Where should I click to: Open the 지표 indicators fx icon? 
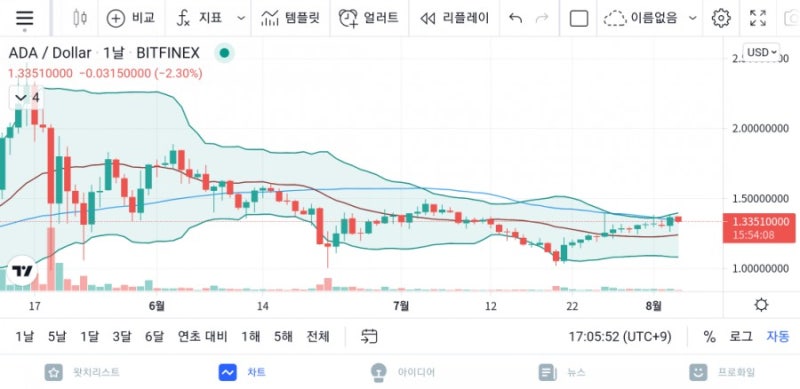pyautogui.click(x=184, y=18)
